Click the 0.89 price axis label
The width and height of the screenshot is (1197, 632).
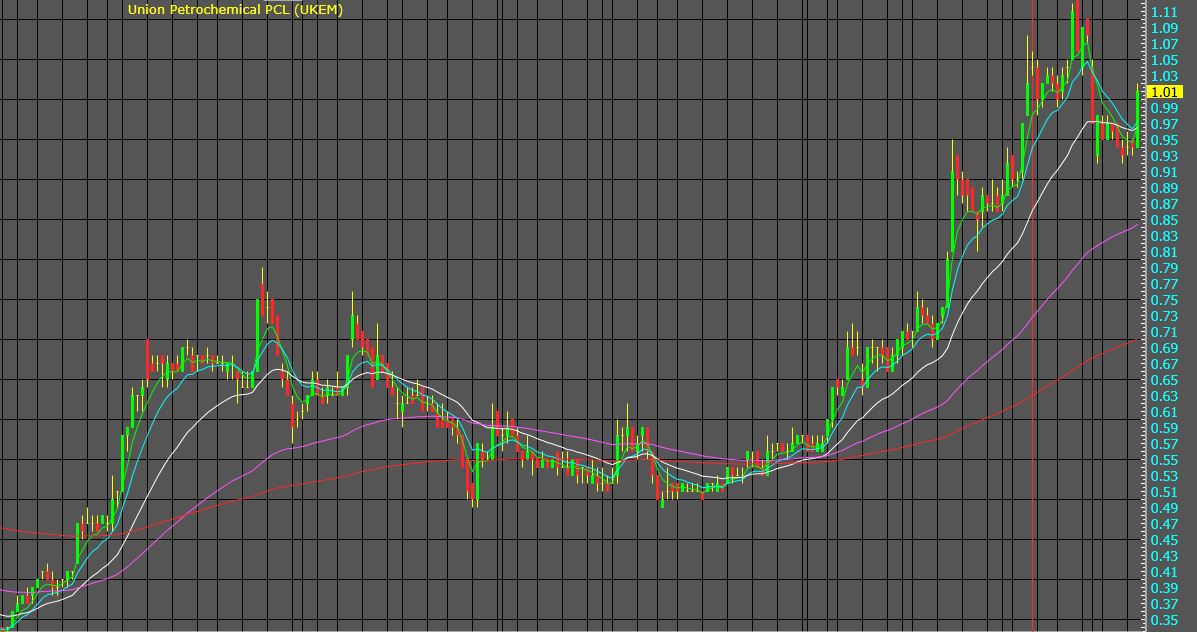point(1164,188)
